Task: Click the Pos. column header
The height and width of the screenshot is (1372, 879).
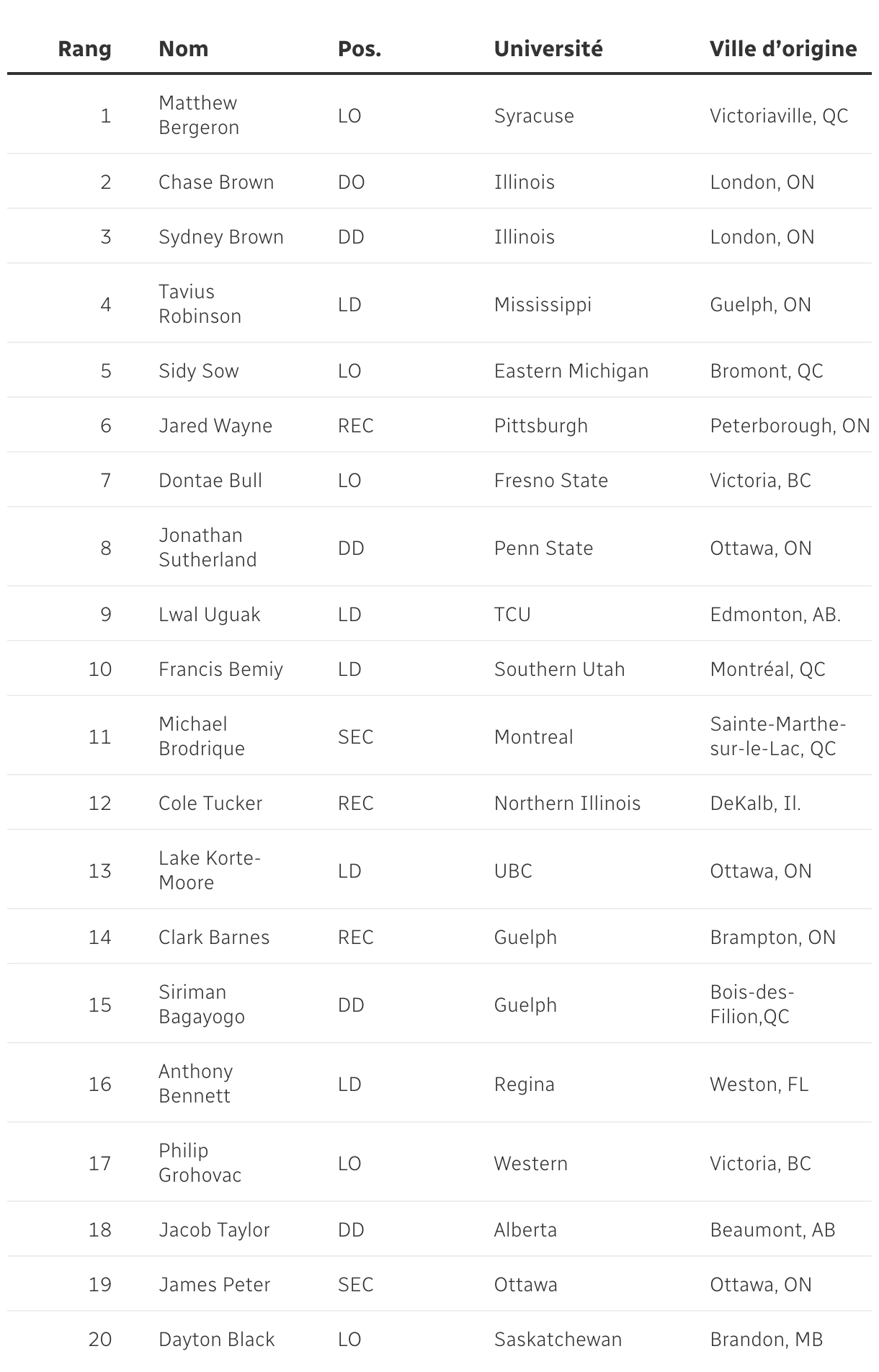Action: [x=360, y=49]
